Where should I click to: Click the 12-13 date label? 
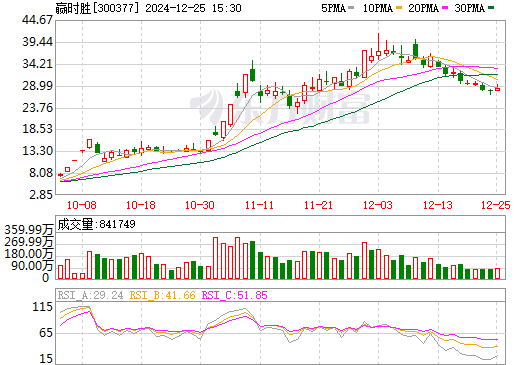coord(438,205)
